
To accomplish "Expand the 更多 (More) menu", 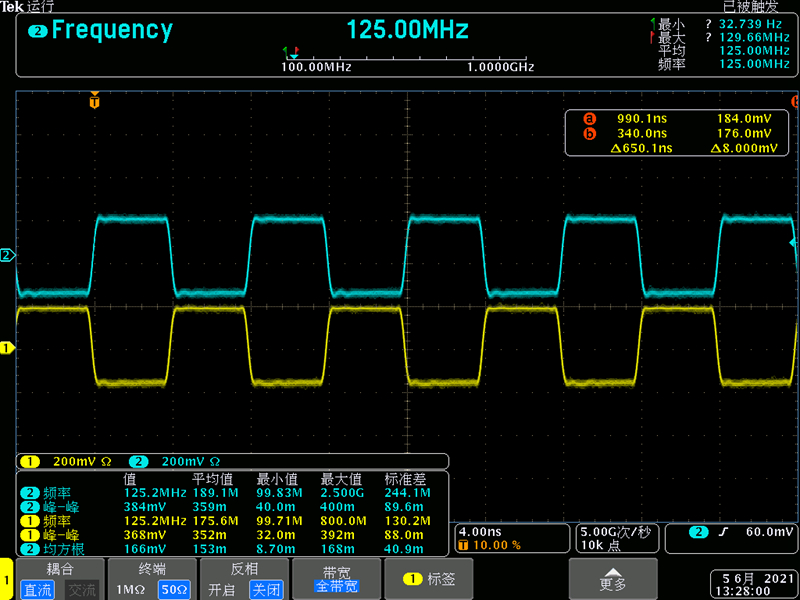I will point(613,578).
